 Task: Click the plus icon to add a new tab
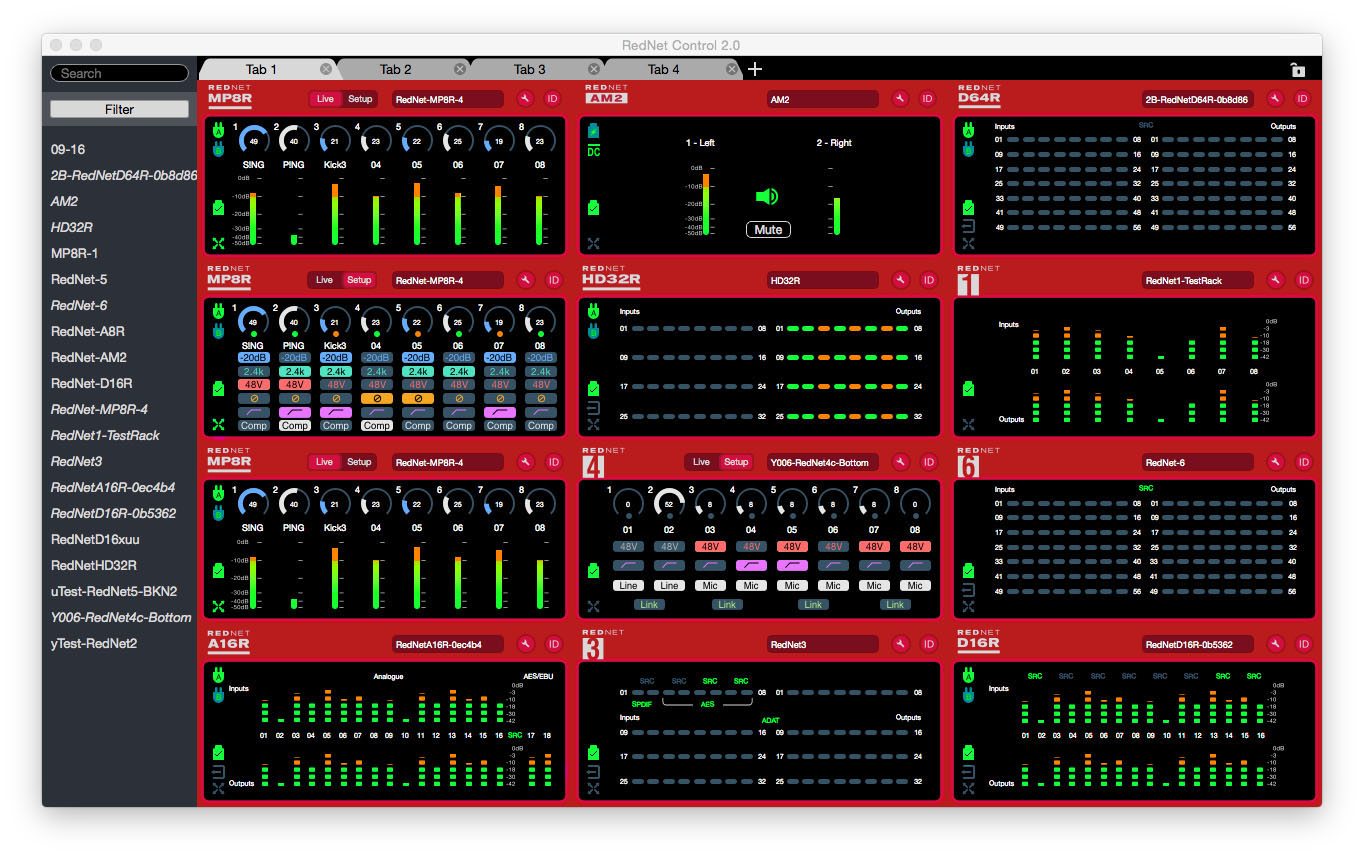pos(754,69)
